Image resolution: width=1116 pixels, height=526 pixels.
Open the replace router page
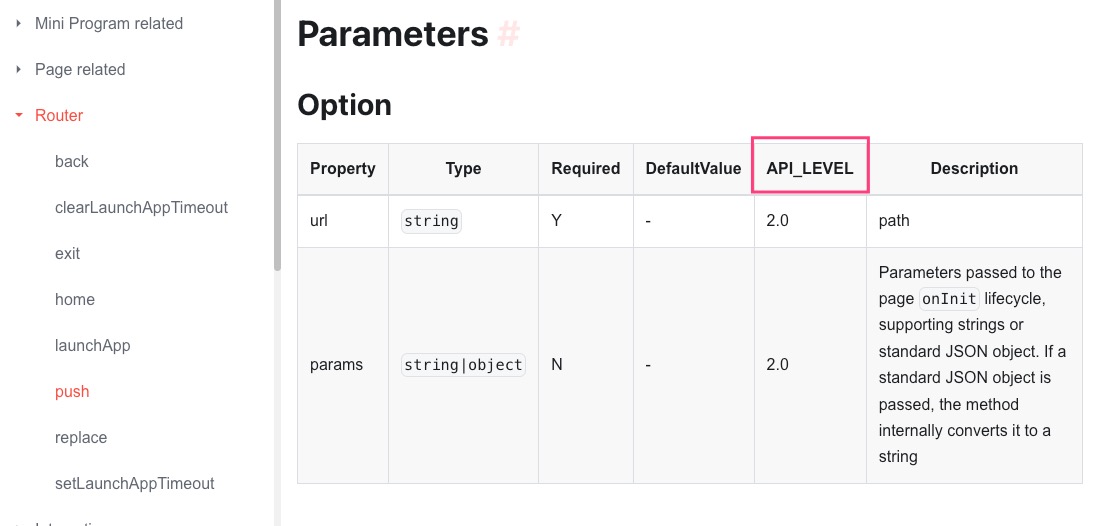tap(81, 437)
